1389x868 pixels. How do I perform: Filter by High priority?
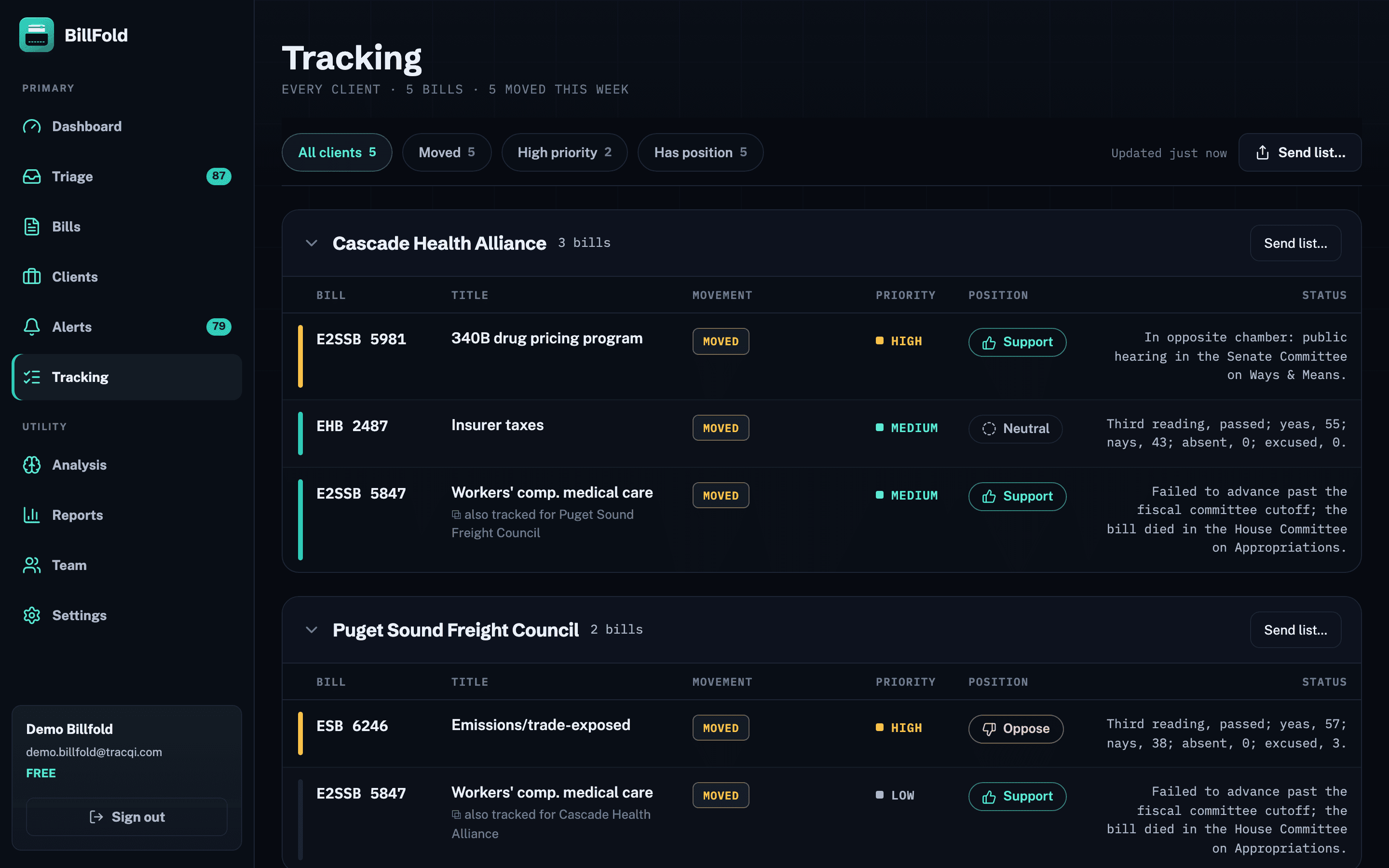564,152
